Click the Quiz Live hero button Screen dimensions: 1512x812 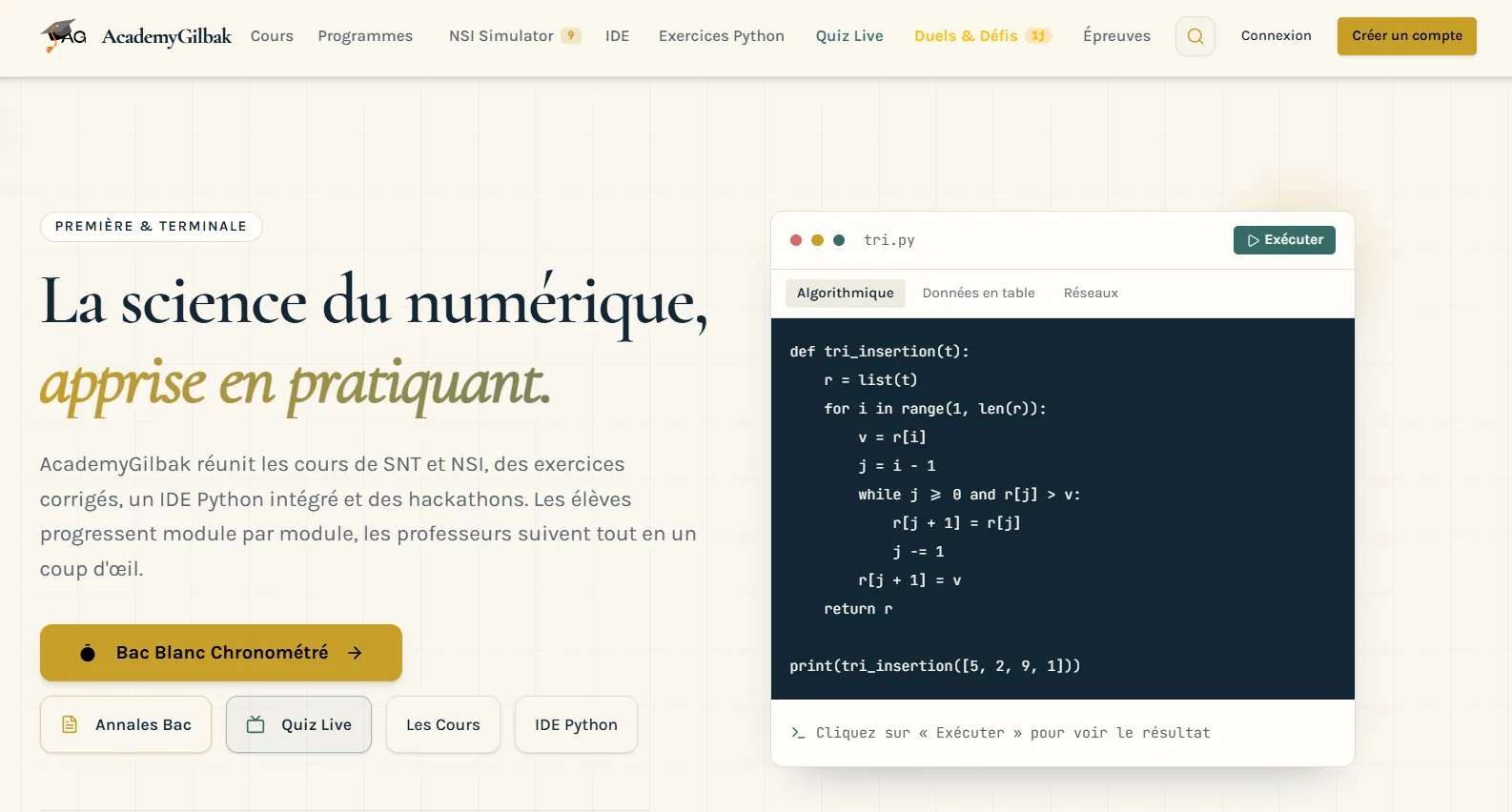298,724
